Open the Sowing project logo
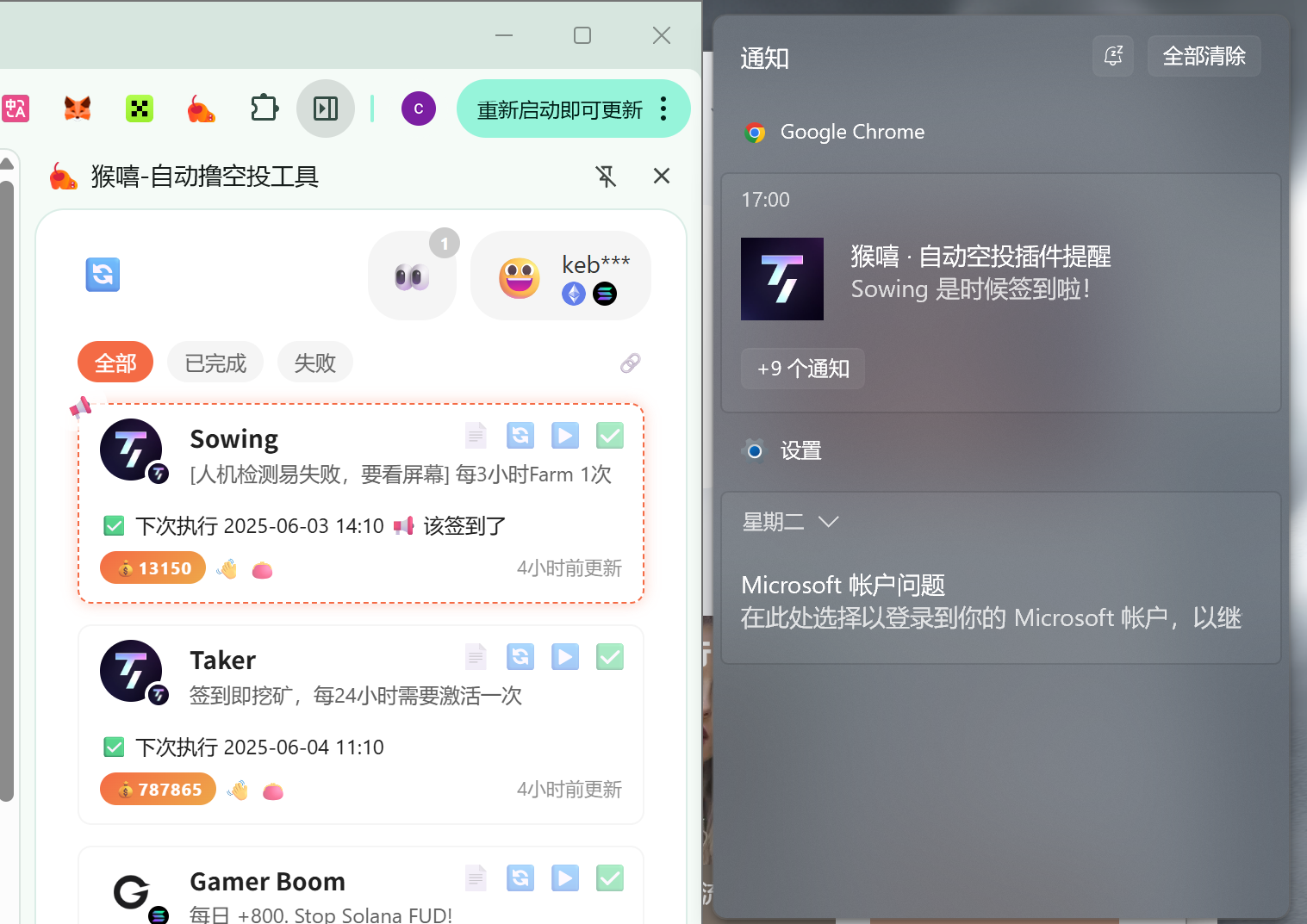Image resolution: width=1307 pixels, height=924 pixels. pyautogui.click(x=132, y=450)
